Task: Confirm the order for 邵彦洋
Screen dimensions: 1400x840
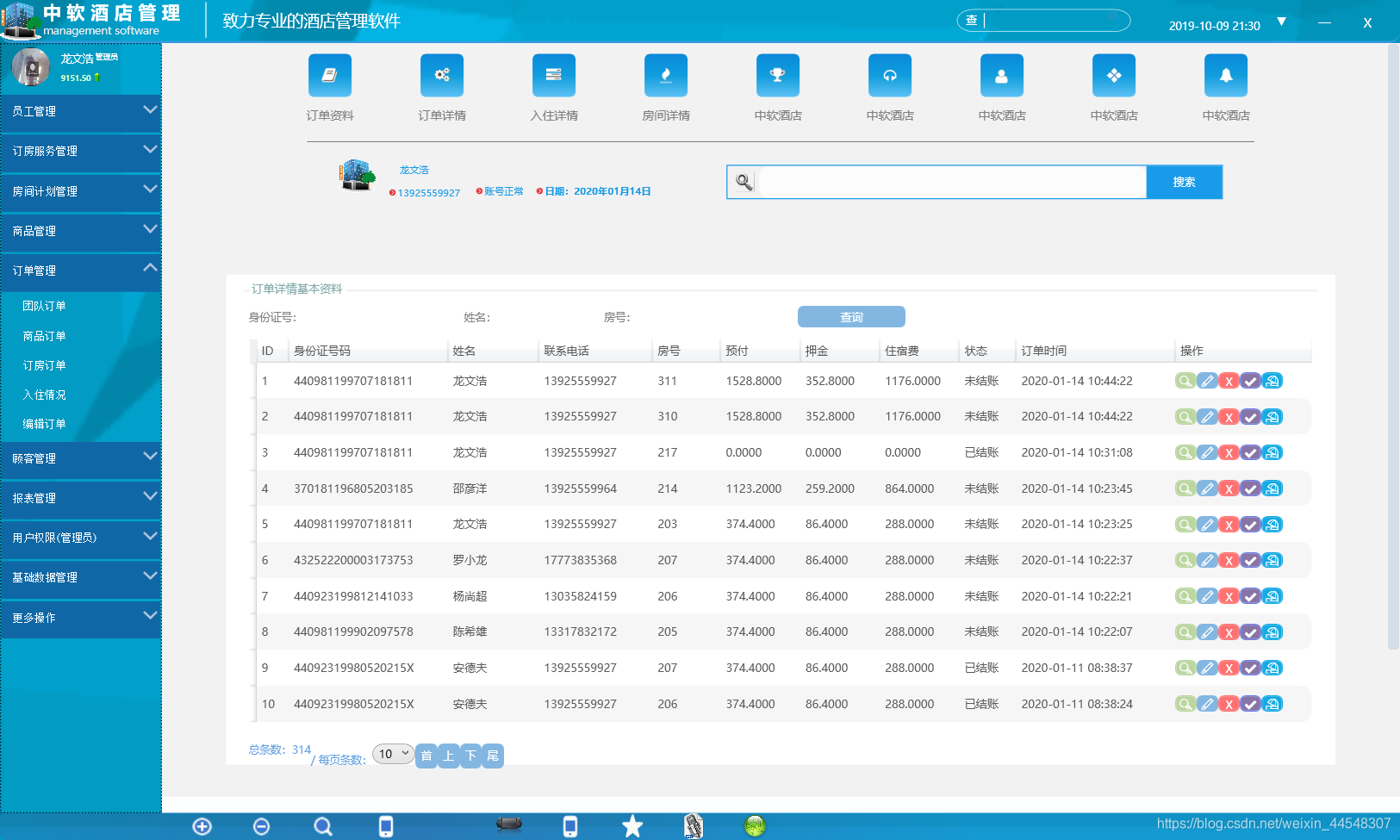Action: tap(1250, 488)
